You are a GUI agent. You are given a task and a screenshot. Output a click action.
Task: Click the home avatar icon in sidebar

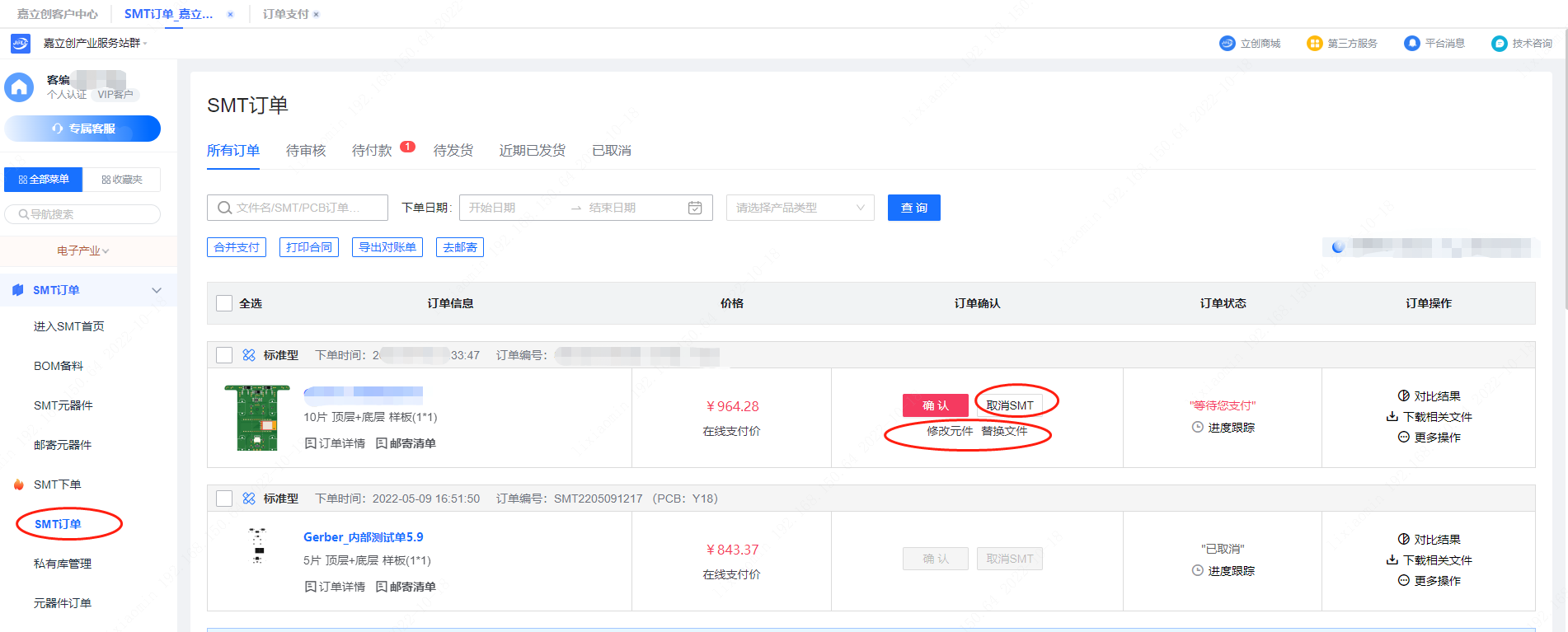[x=19, y=87]
